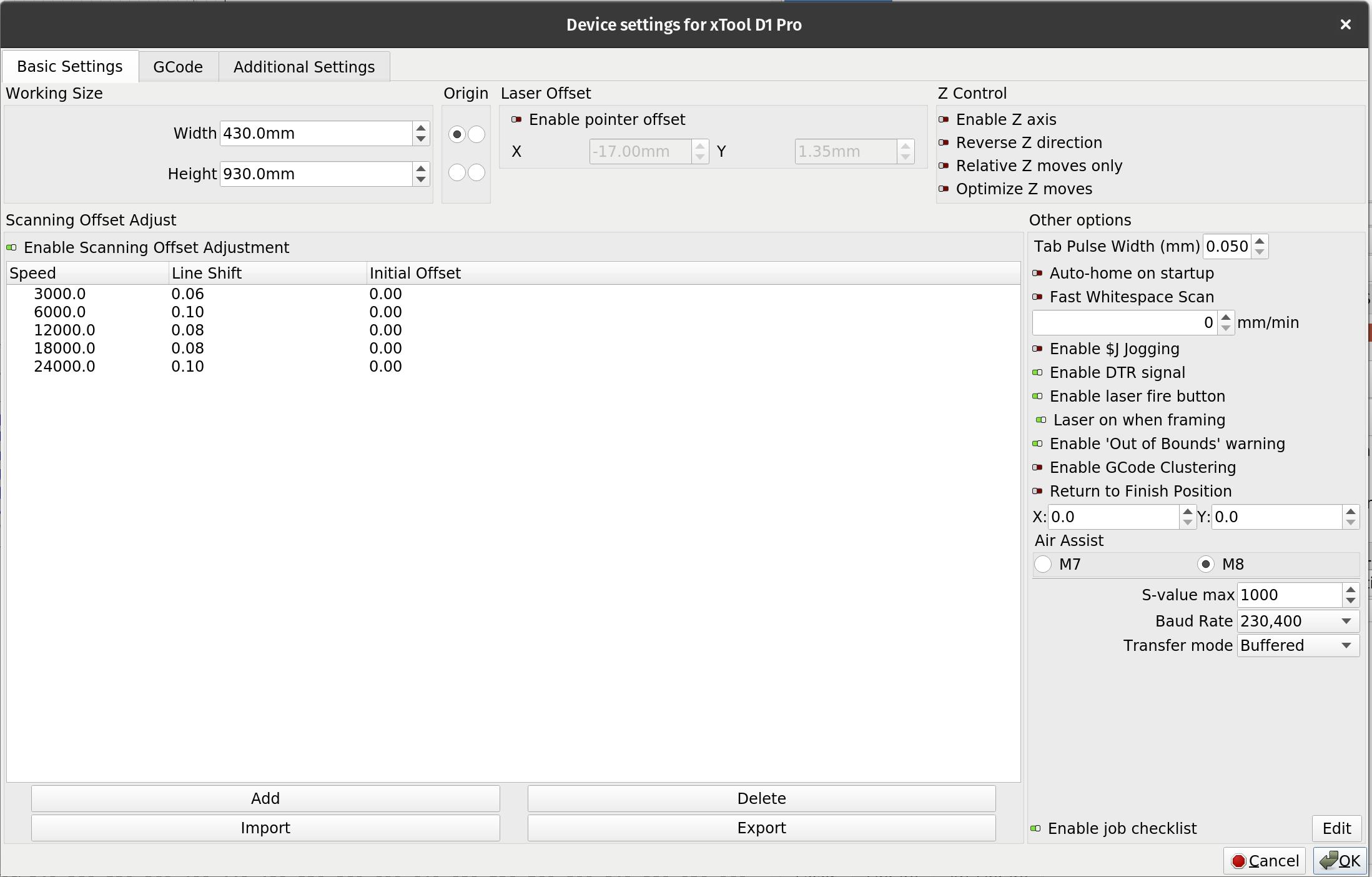
Task: Click the Width input field
Action: pyautogui.click(x=315, y=134)
